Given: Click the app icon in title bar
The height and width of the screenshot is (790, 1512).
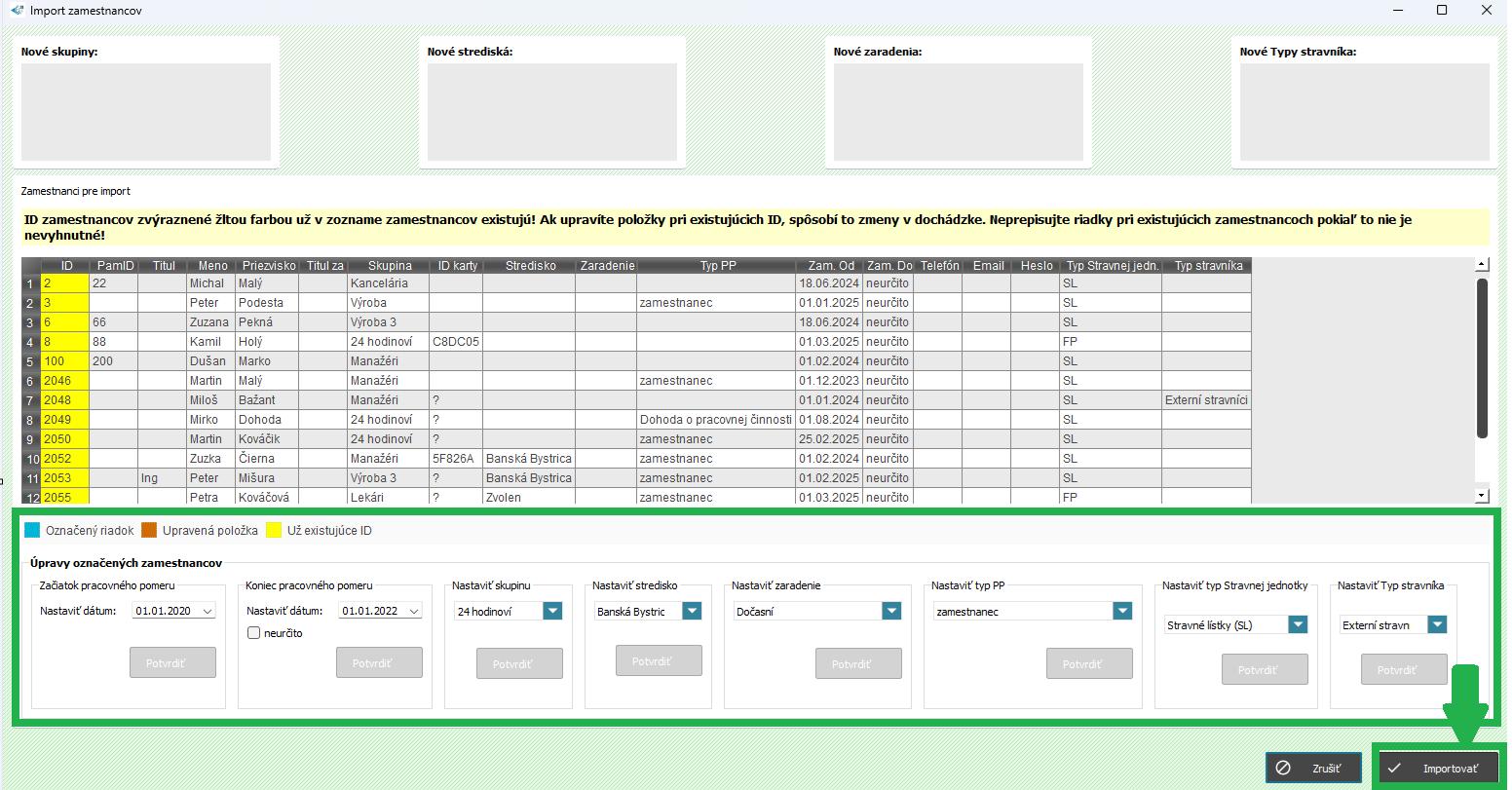Looking at the screenshot, I should coord(17,11).
